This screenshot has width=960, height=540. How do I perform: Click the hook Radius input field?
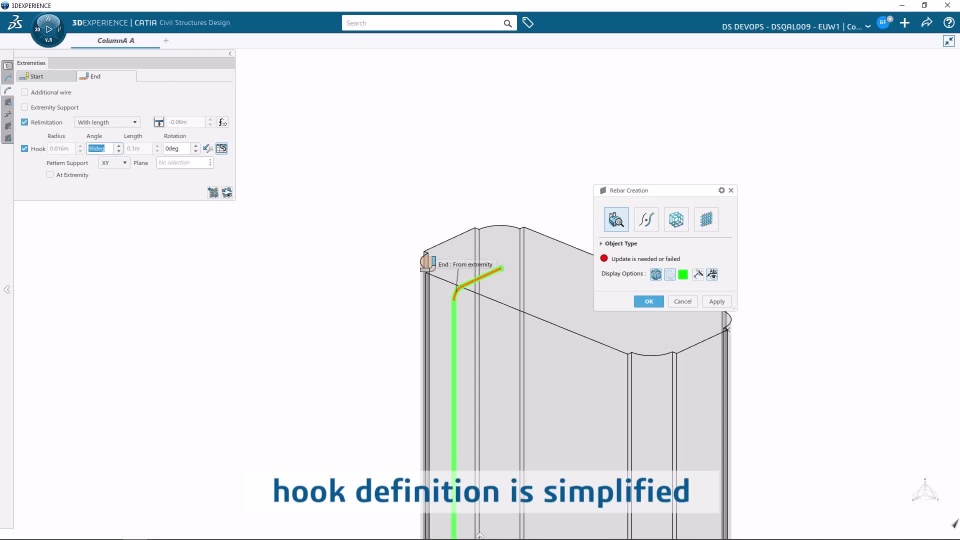[61, 149]
